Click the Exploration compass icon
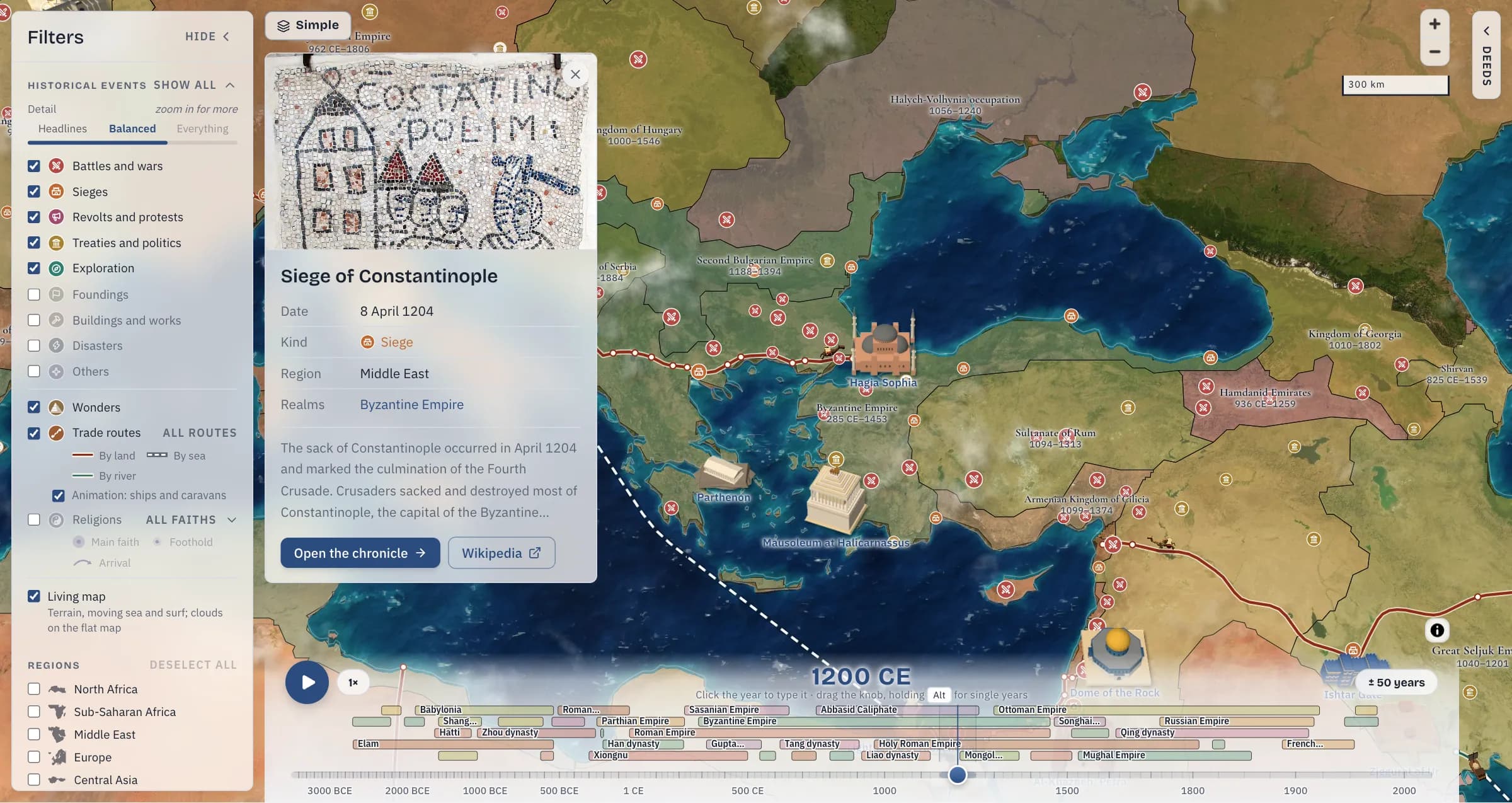Viewport: 1512px width, 803px height. pyautogui.click(x=56, y=269)
